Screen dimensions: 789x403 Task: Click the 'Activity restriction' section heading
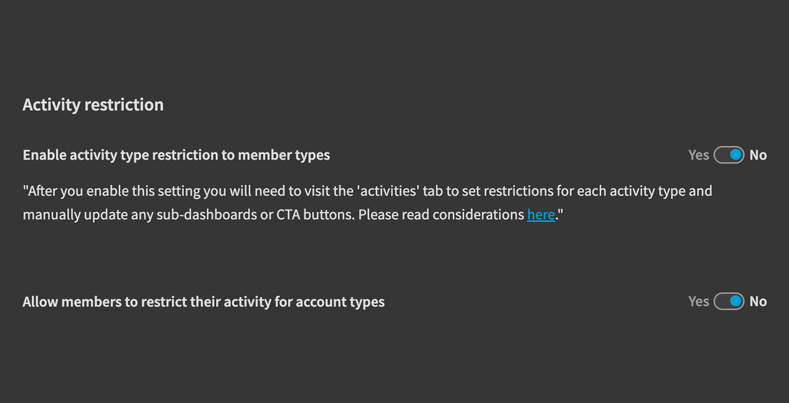pyautogui.click(x=93, y=105)
